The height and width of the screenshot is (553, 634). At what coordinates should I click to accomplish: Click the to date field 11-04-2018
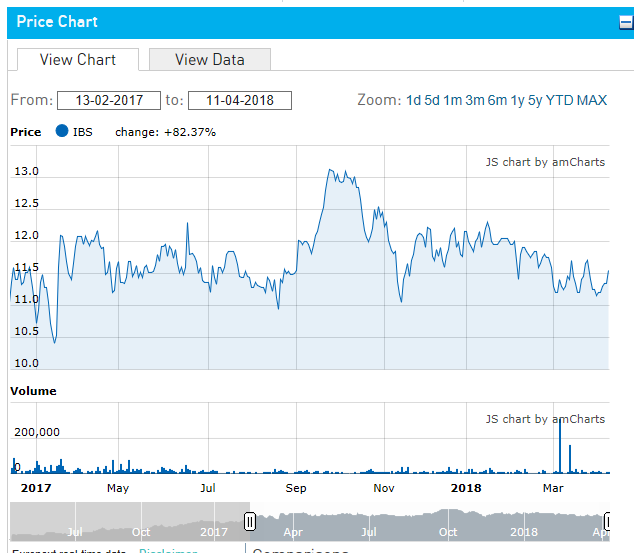coord(240,100)
